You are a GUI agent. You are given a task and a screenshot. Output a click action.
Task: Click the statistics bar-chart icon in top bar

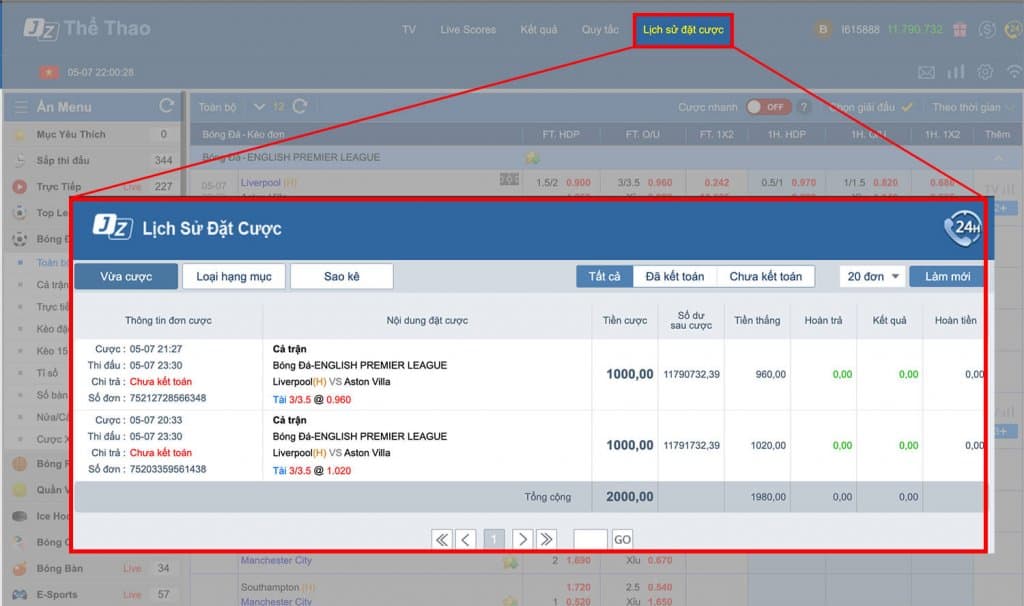(x=956, y=72)
